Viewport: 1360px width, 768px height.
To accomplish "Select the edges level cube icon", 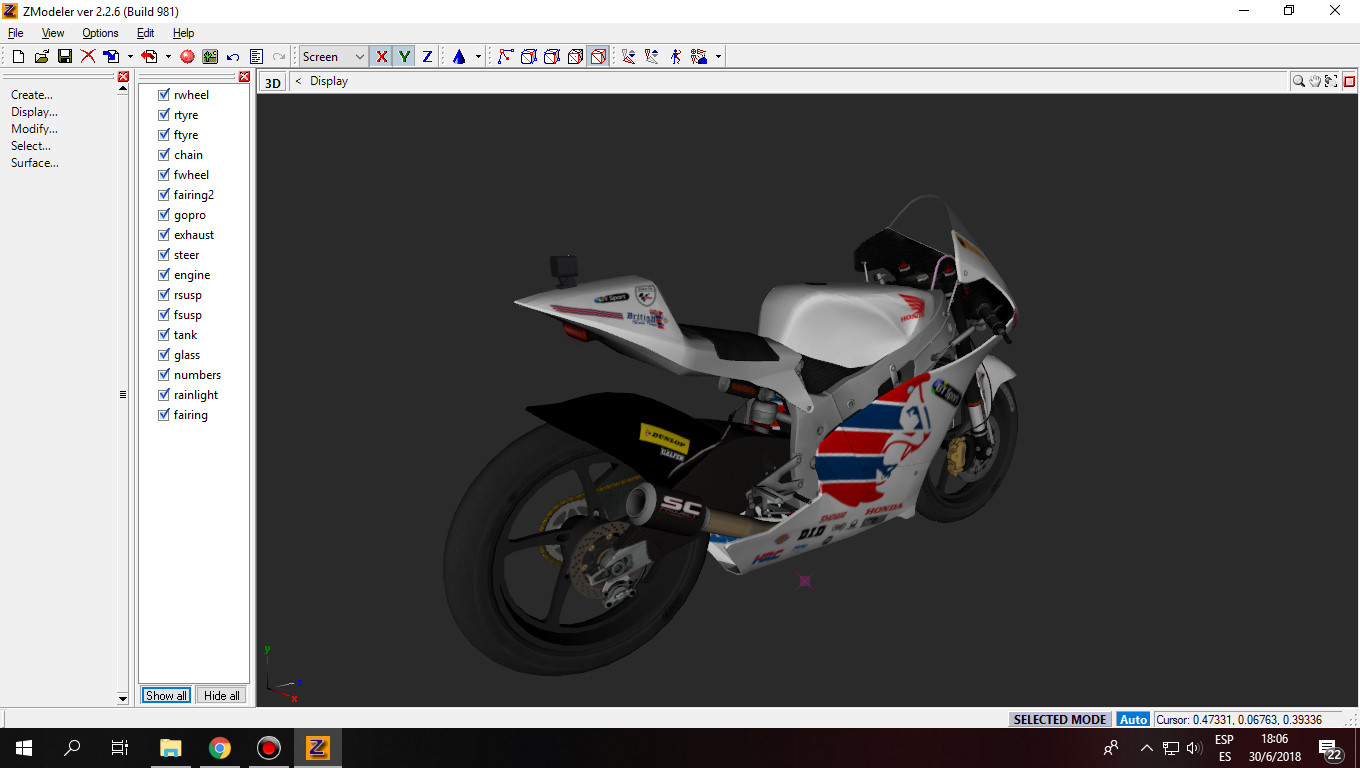I will [x=529, y=57].
